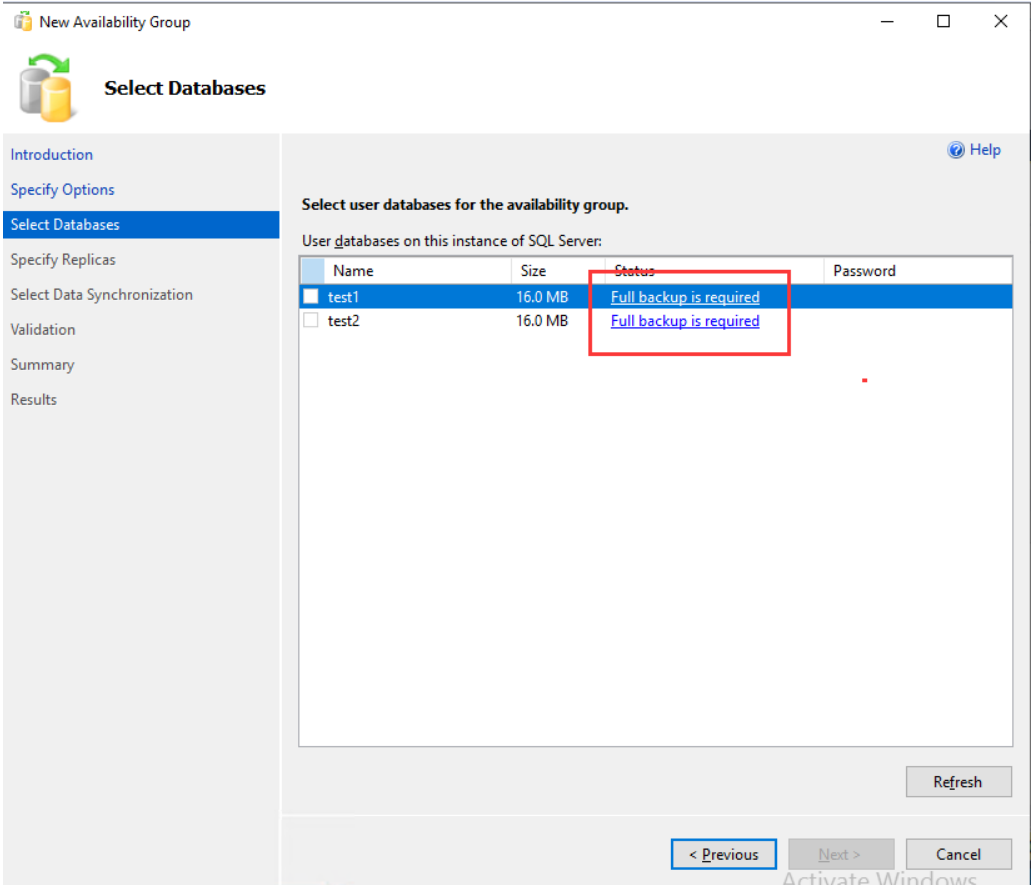
Task: Click the database cylinders header icon
Action: click(45, 88)
